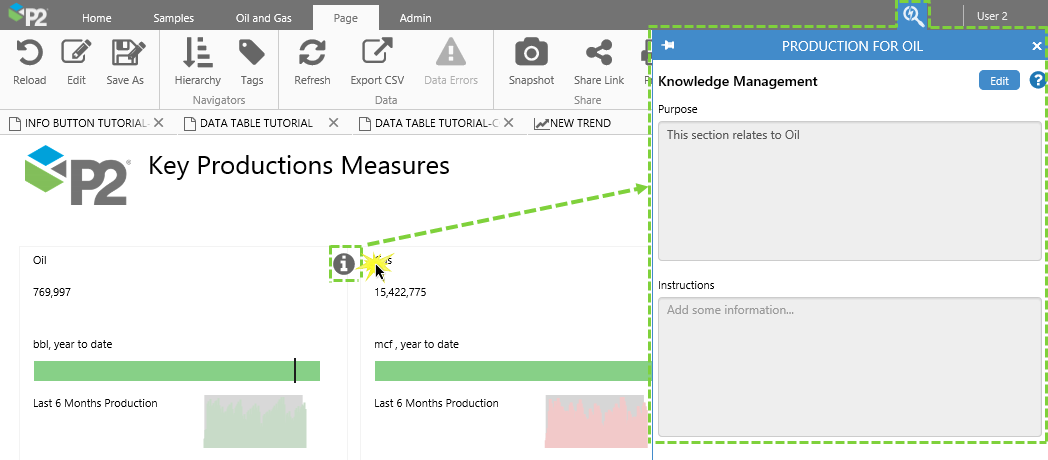Switch to the Oil and Gas tab
1048x460 pixels.
[265, 18]
